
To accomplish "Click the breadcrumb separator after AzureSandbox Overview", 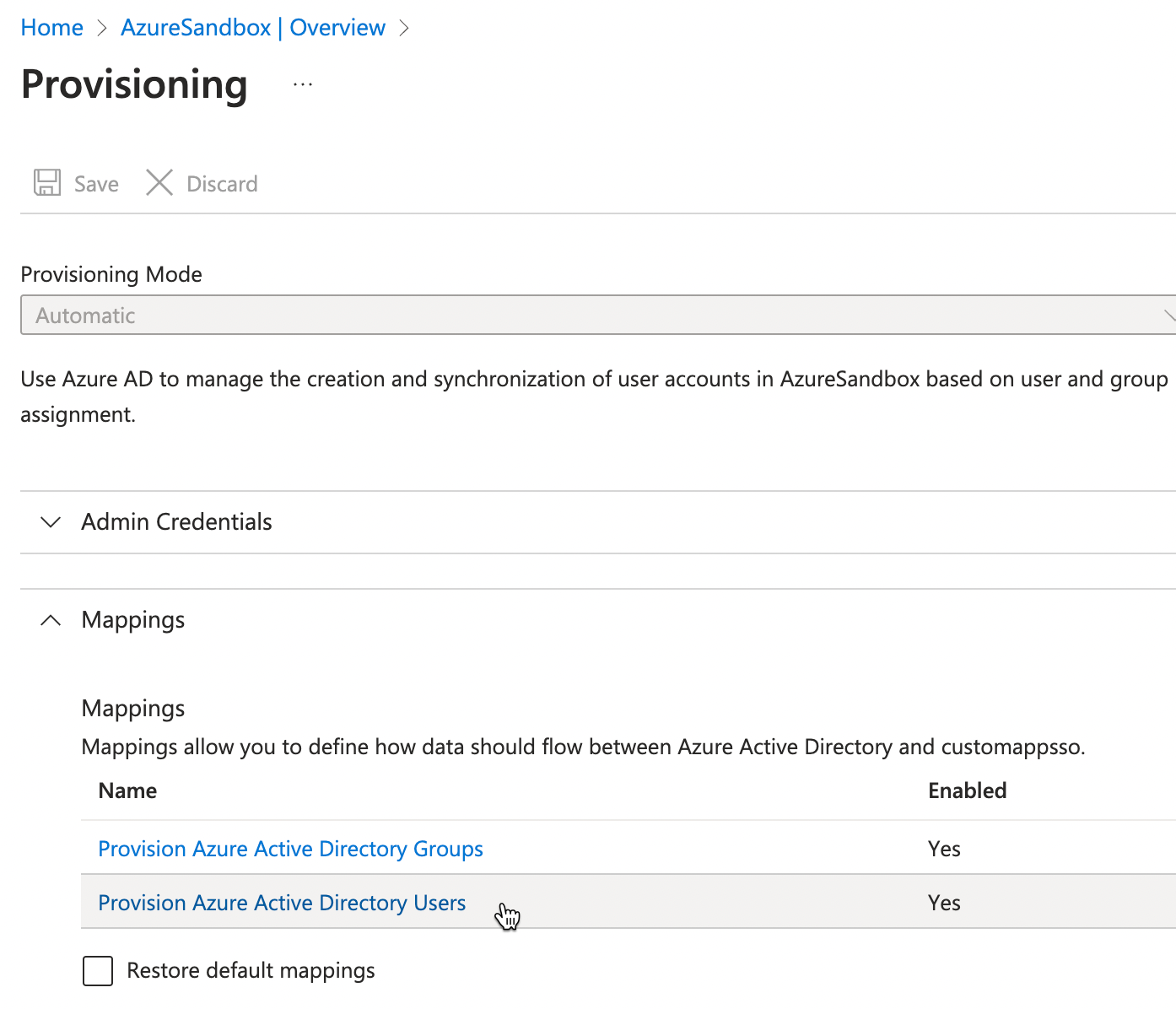I will coord(404,27).
